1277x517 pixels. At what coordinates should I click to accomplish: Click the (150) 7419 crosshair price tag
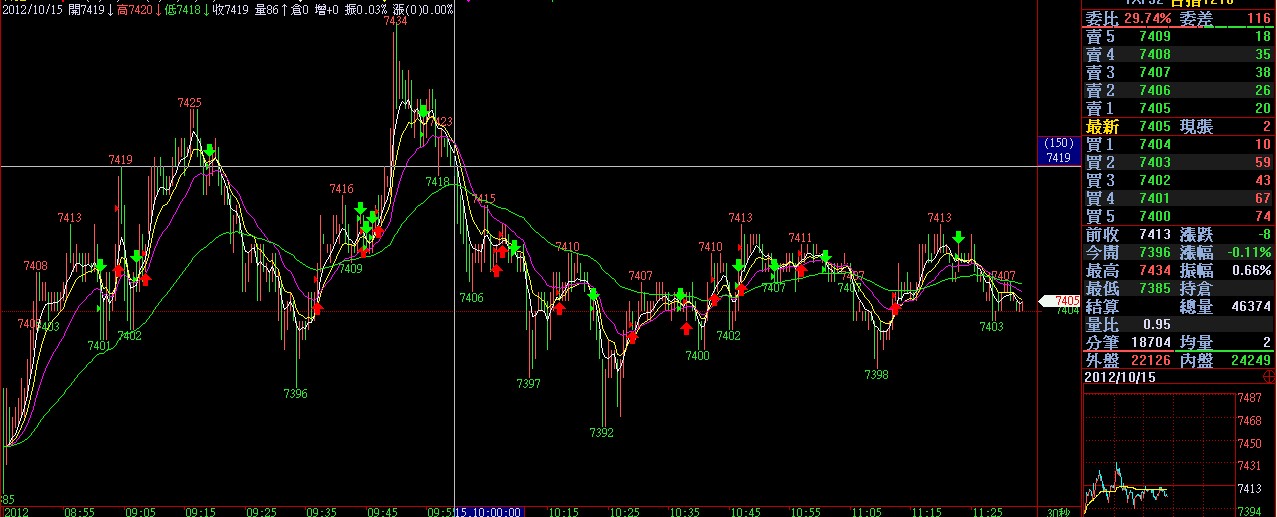(x=1058, y=151)
